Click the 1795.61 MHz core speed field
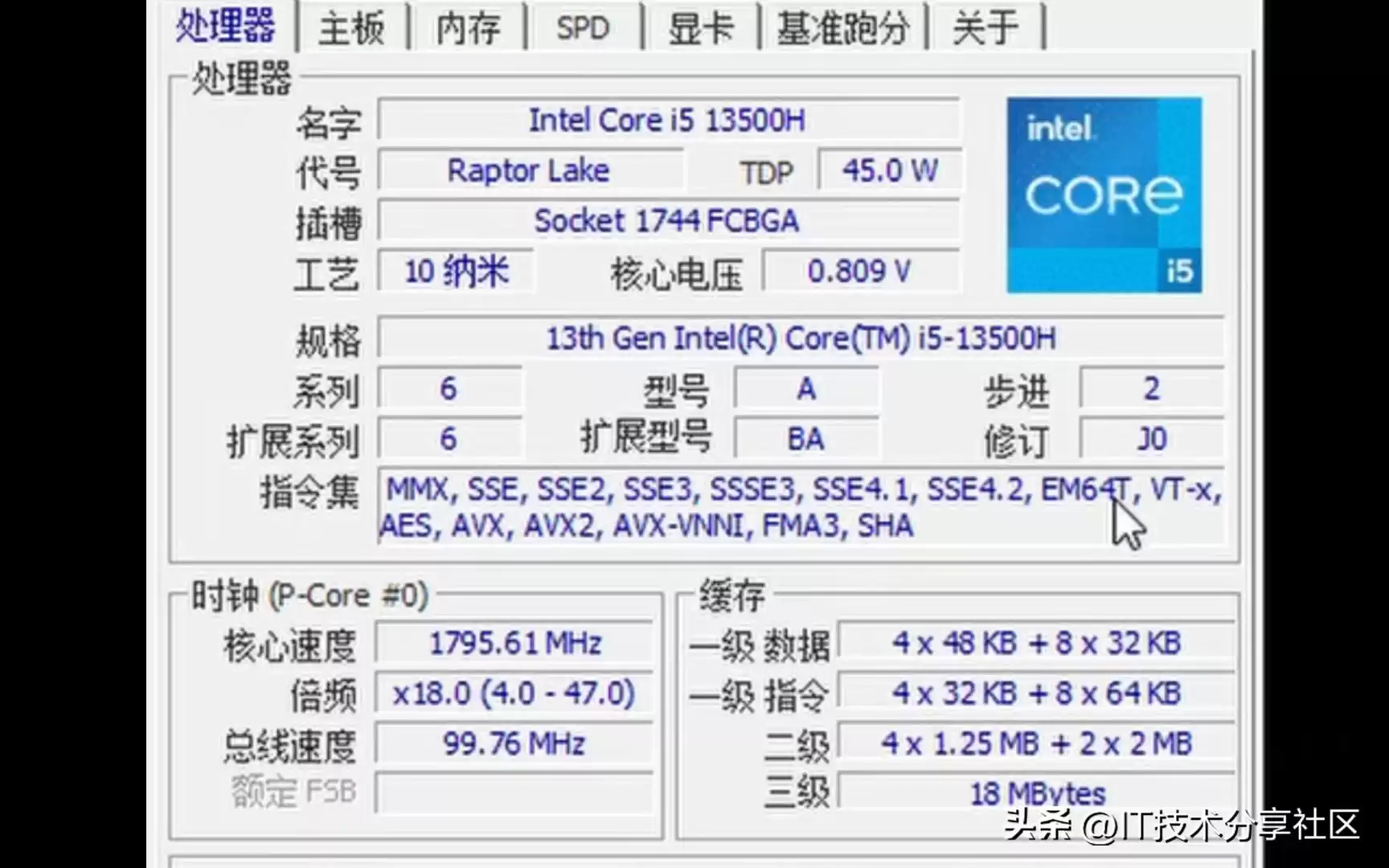 pos(514,642)
